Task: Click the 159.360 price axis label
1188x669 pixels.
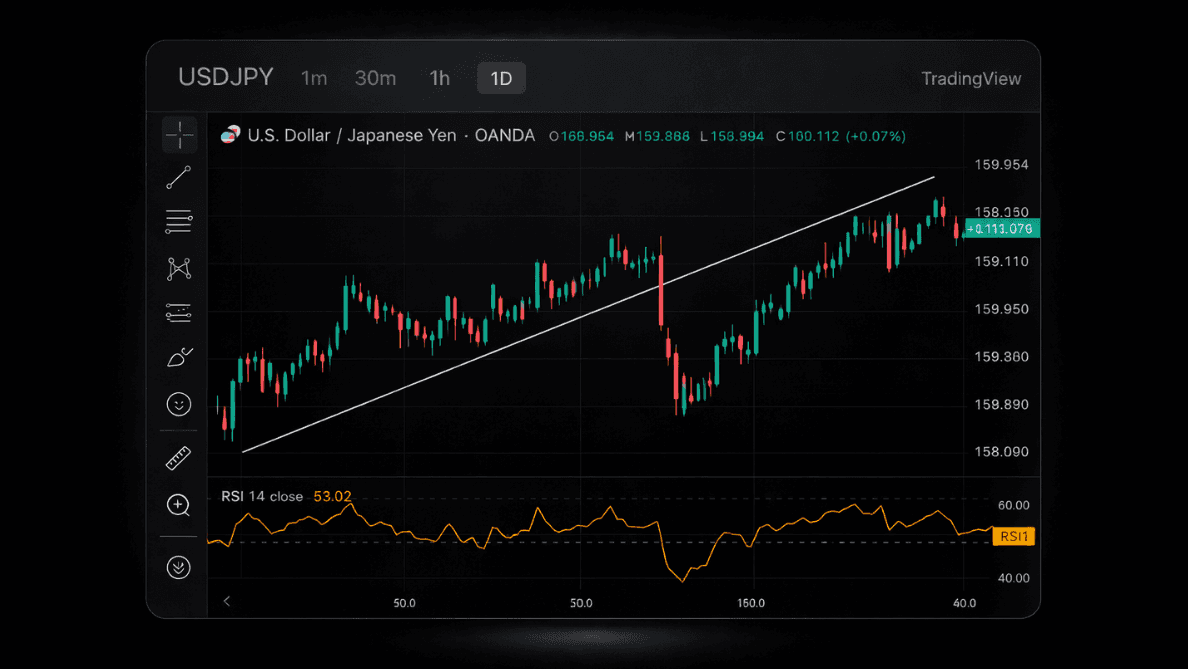Action: [1001, 357]
